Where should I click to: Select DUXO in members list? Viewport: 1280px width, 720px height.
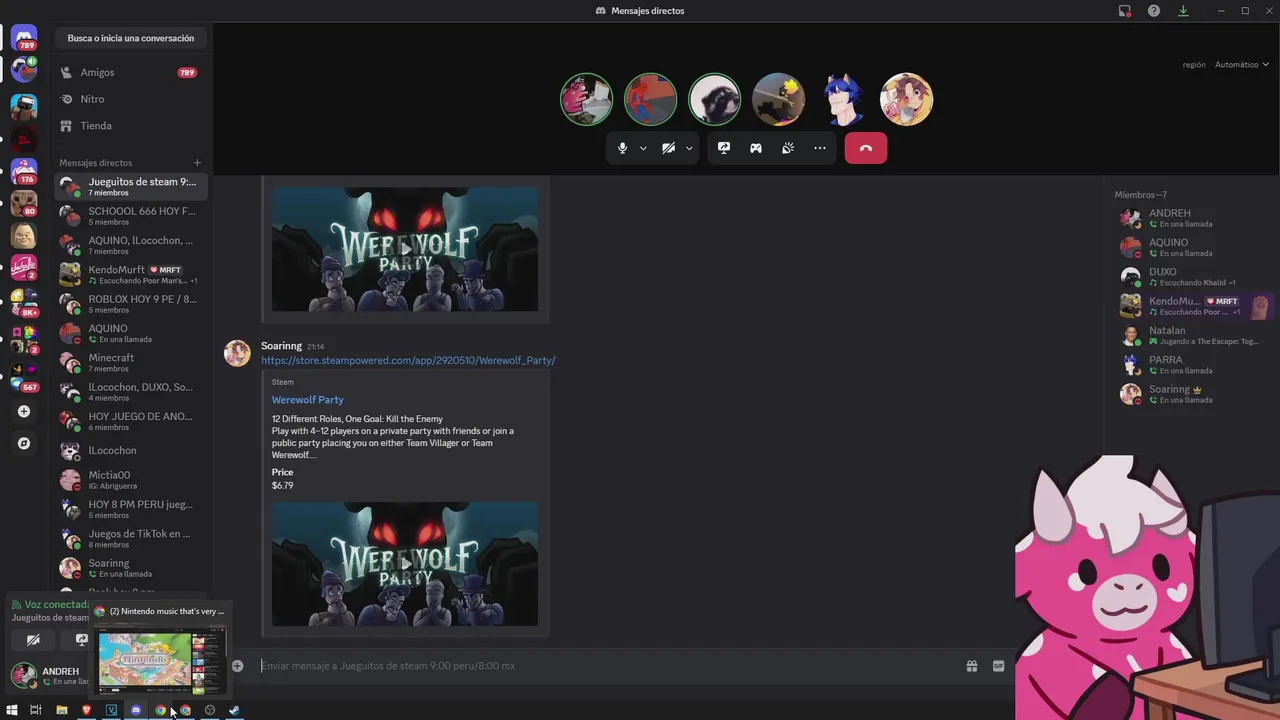click(x=1192, y=276)
